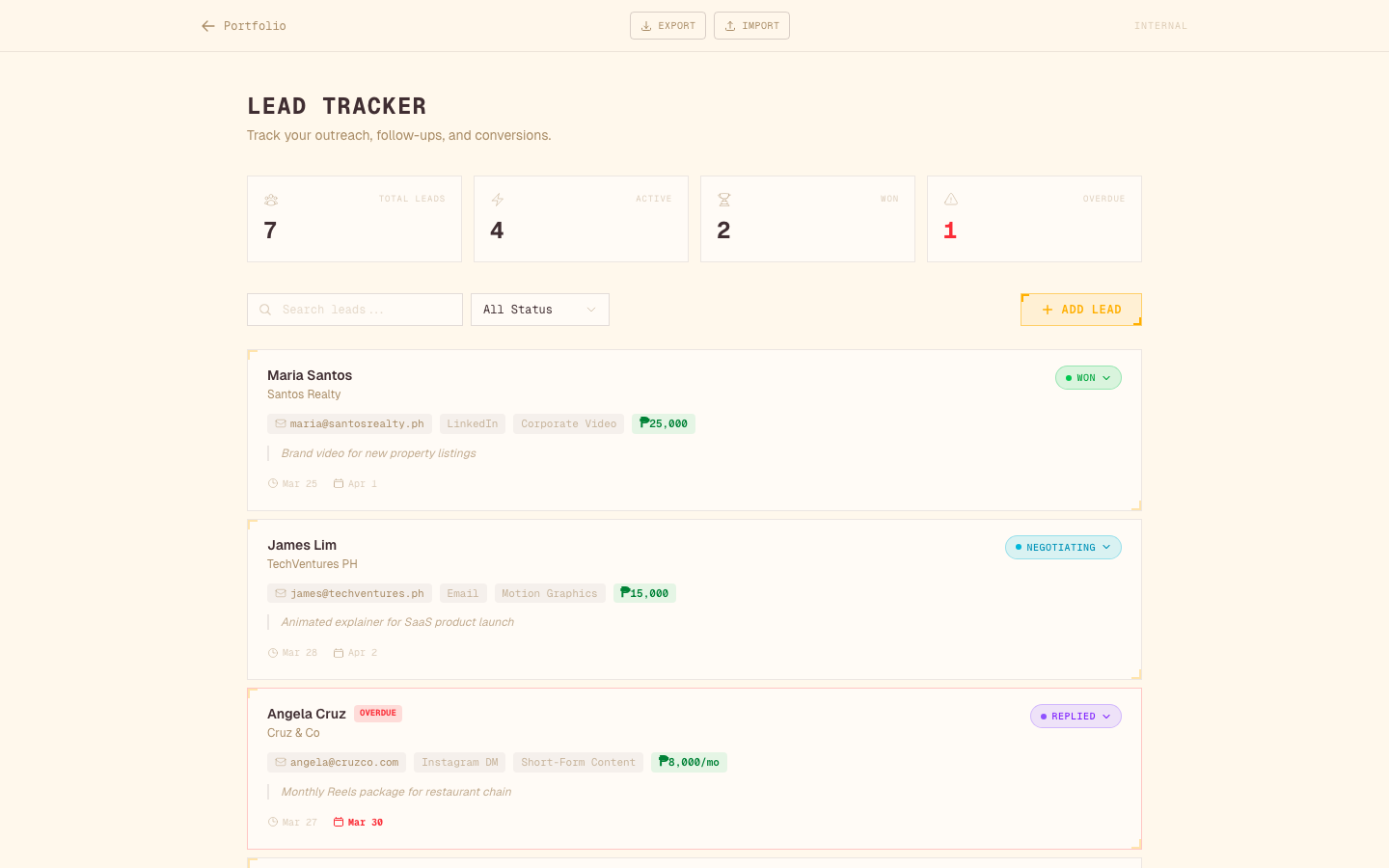
Task: Click the calendar icon beside Apr 1
Action: click(x=339, y=484)
